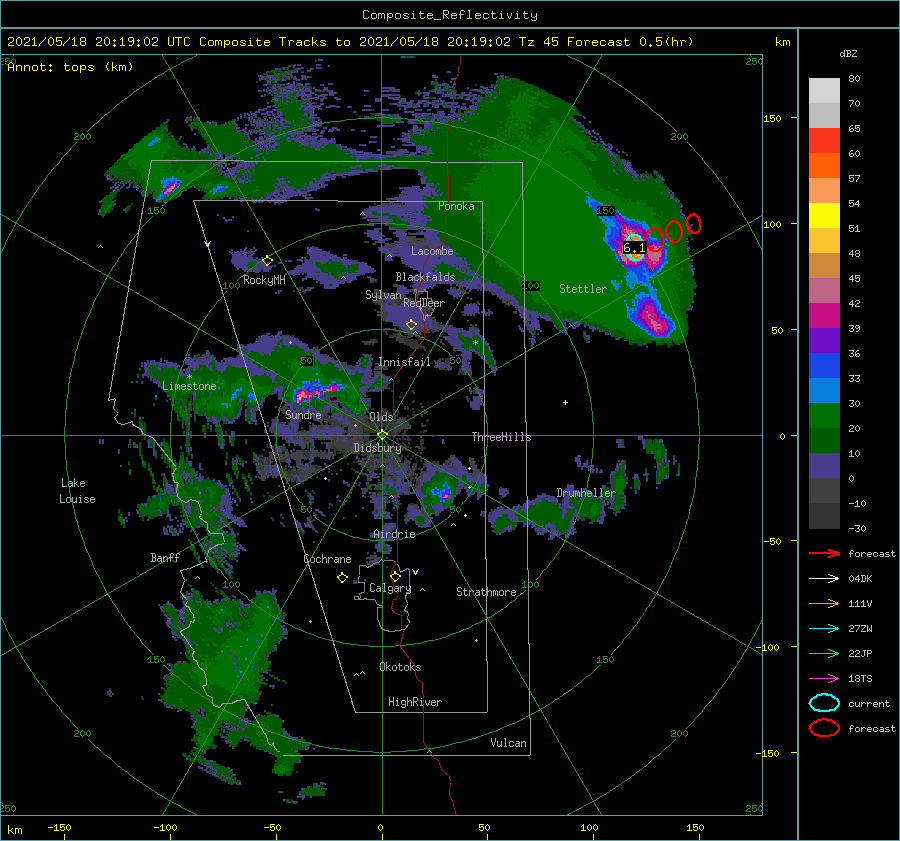The width and height of the screenshot is (900, 841).
Task: Click the radar site marker at map center
Action: pyautogui.click(x=382, y=435)
